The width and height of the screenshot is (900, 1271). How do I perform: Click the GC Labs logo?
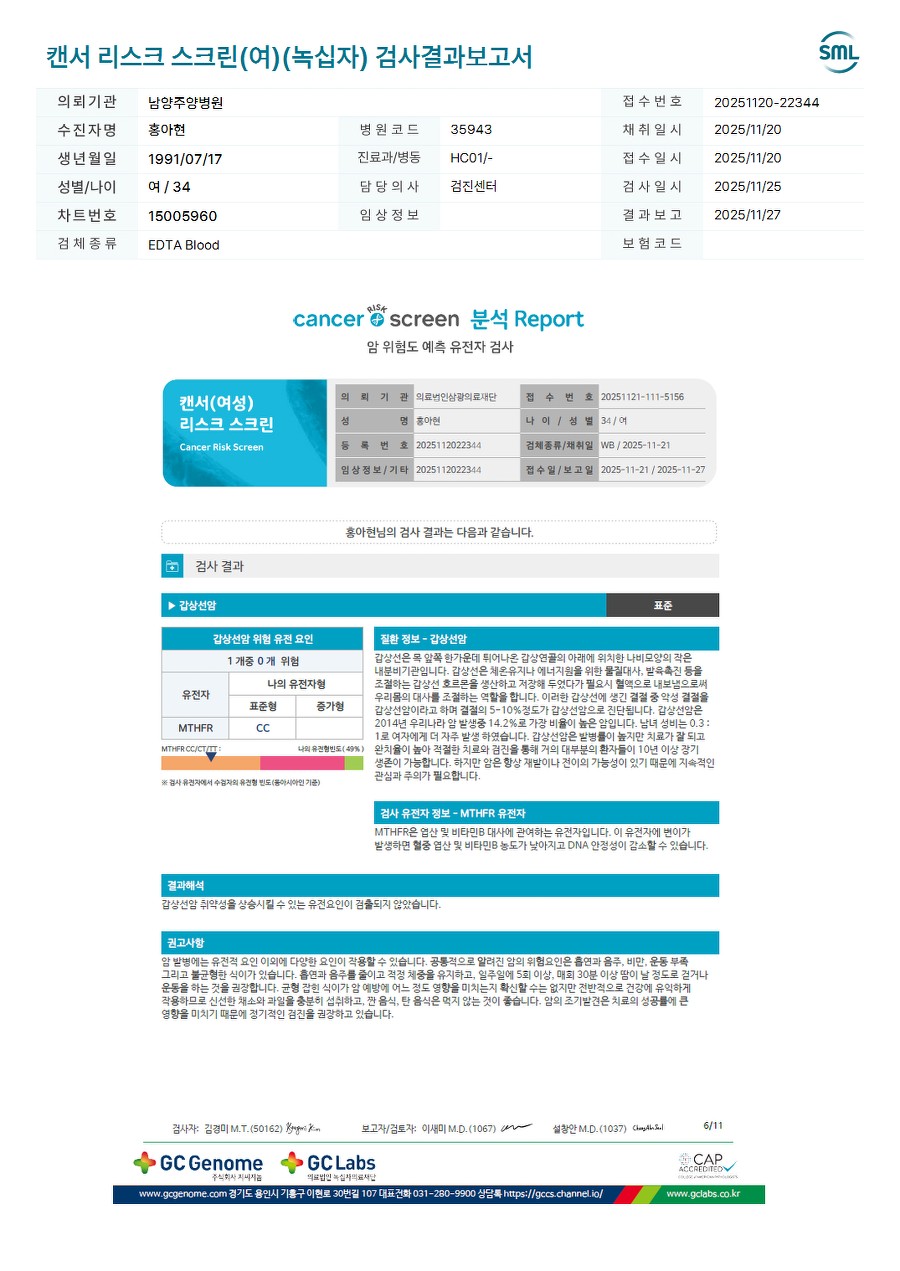(x=328, y=1166)
